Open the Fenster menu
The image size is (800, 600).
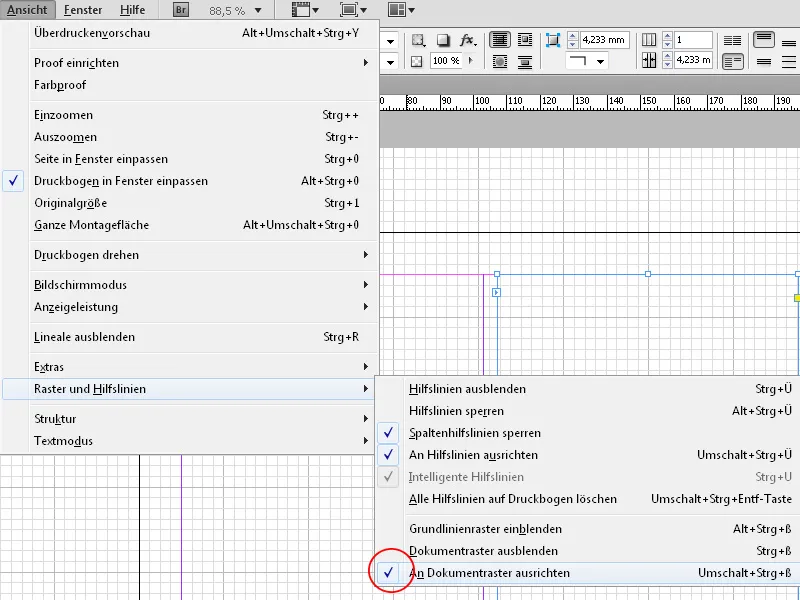pos(83,9)
